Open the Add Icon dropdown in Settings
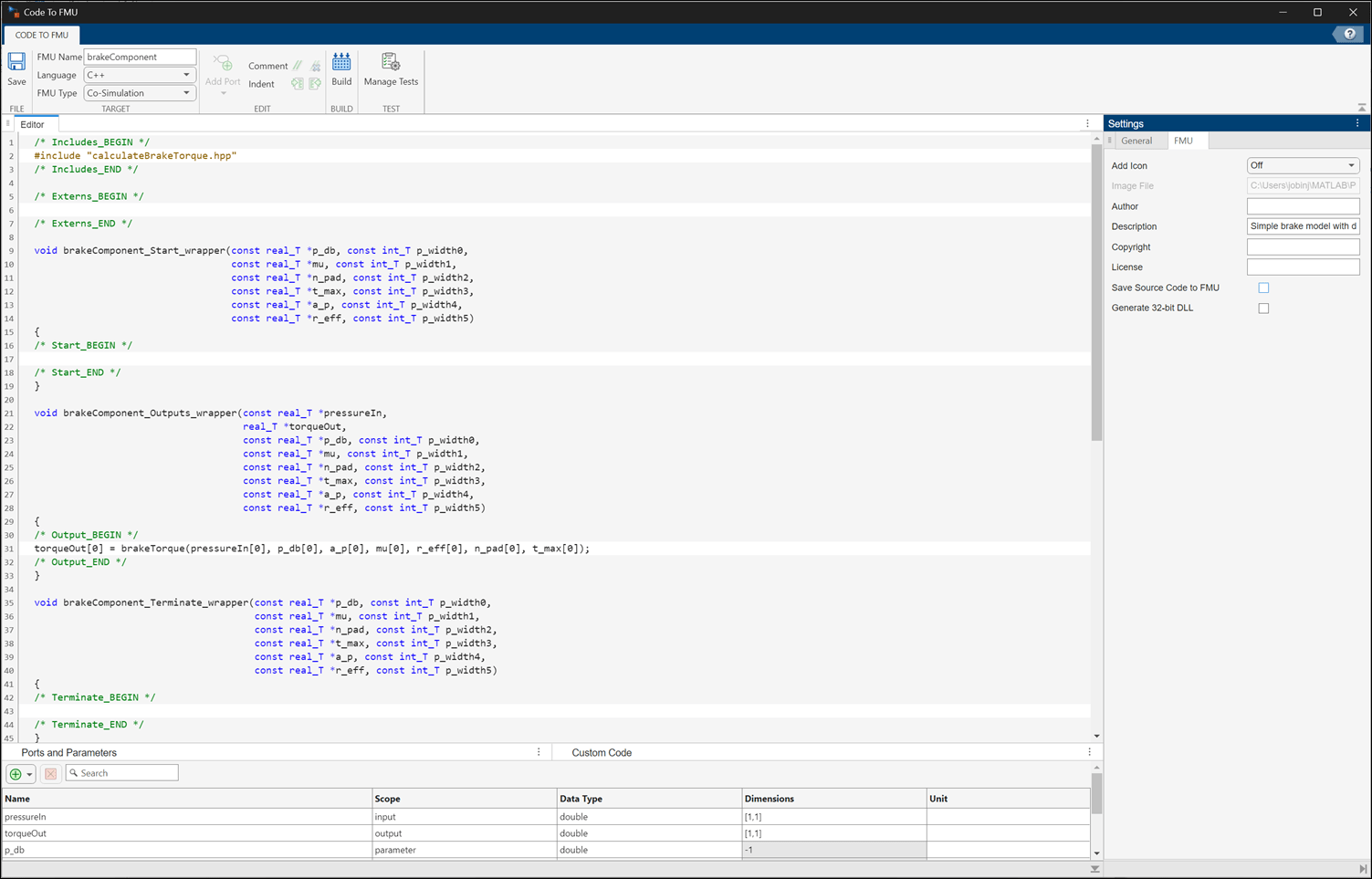The height and width of the screenshot is (879, 1372). point(1303,165)
